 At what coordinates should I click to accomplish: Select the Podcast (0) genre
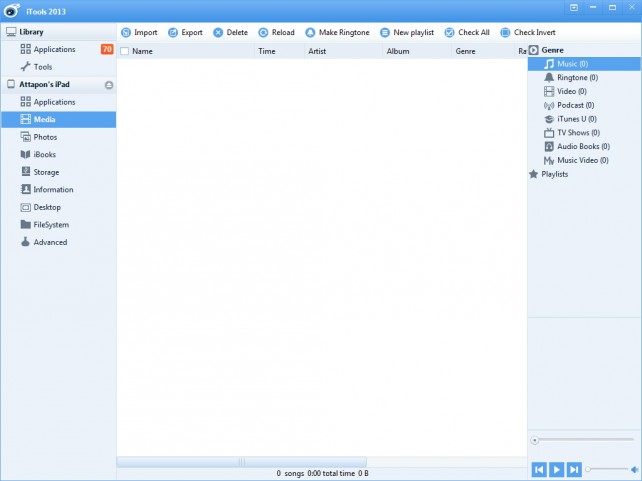pyautogui.click(x=575, y=105)
